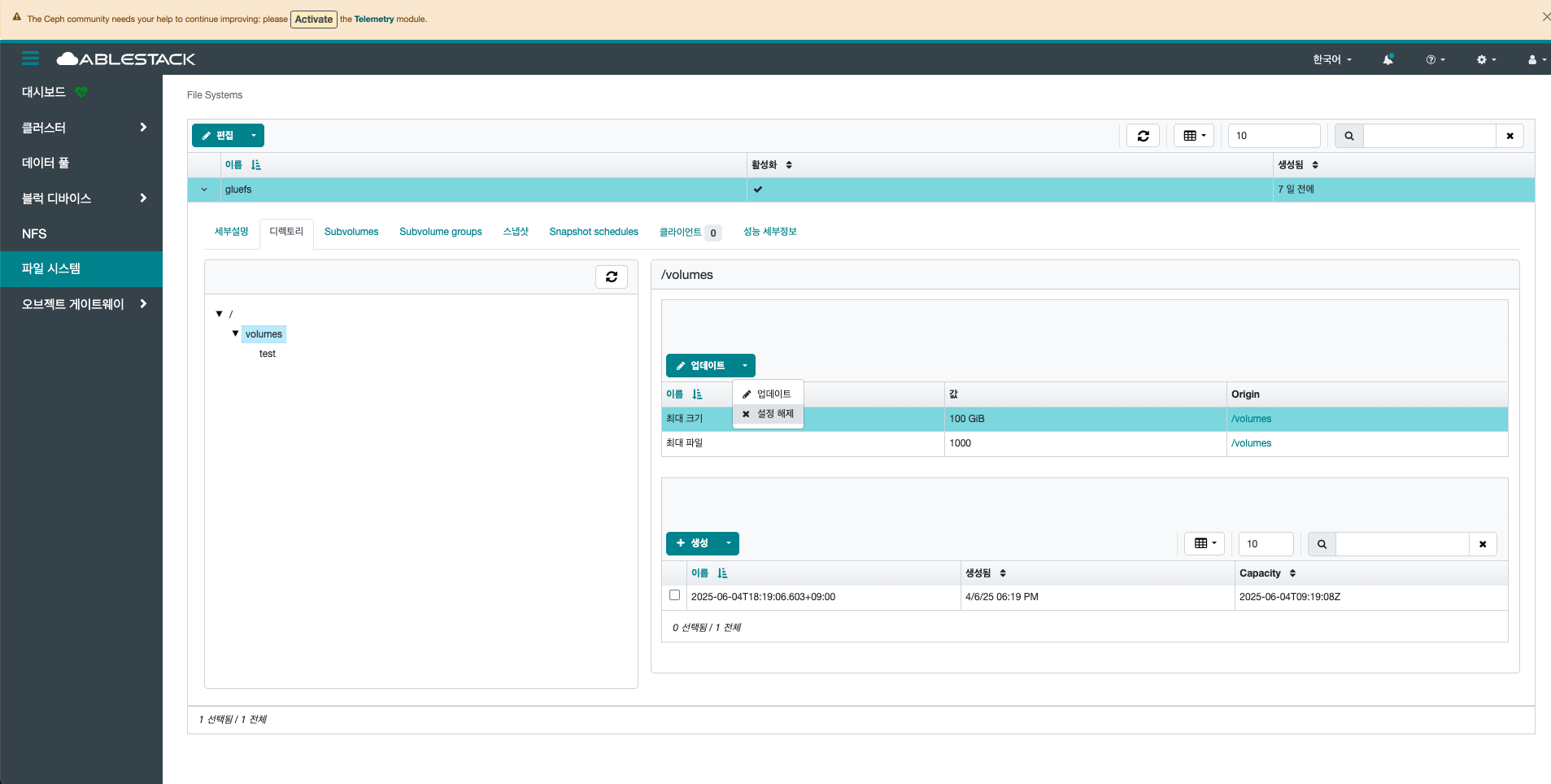Image resolution: width=1551 pixels, height=784 pixels.
Task: Select the test directory in tree
Action: tap(268, 354)
